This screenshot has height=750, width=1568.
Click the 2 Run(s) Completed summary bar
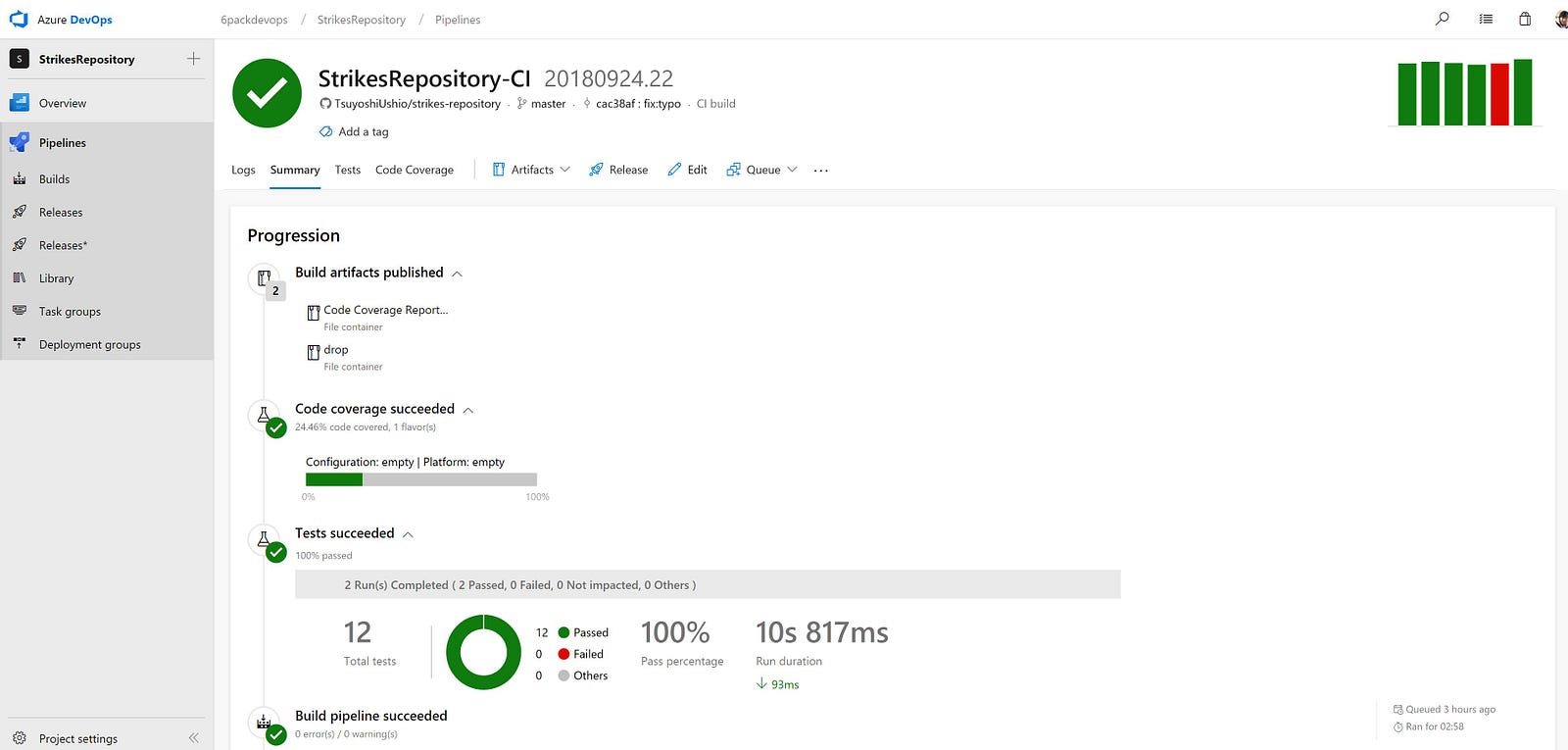(708, 584)
